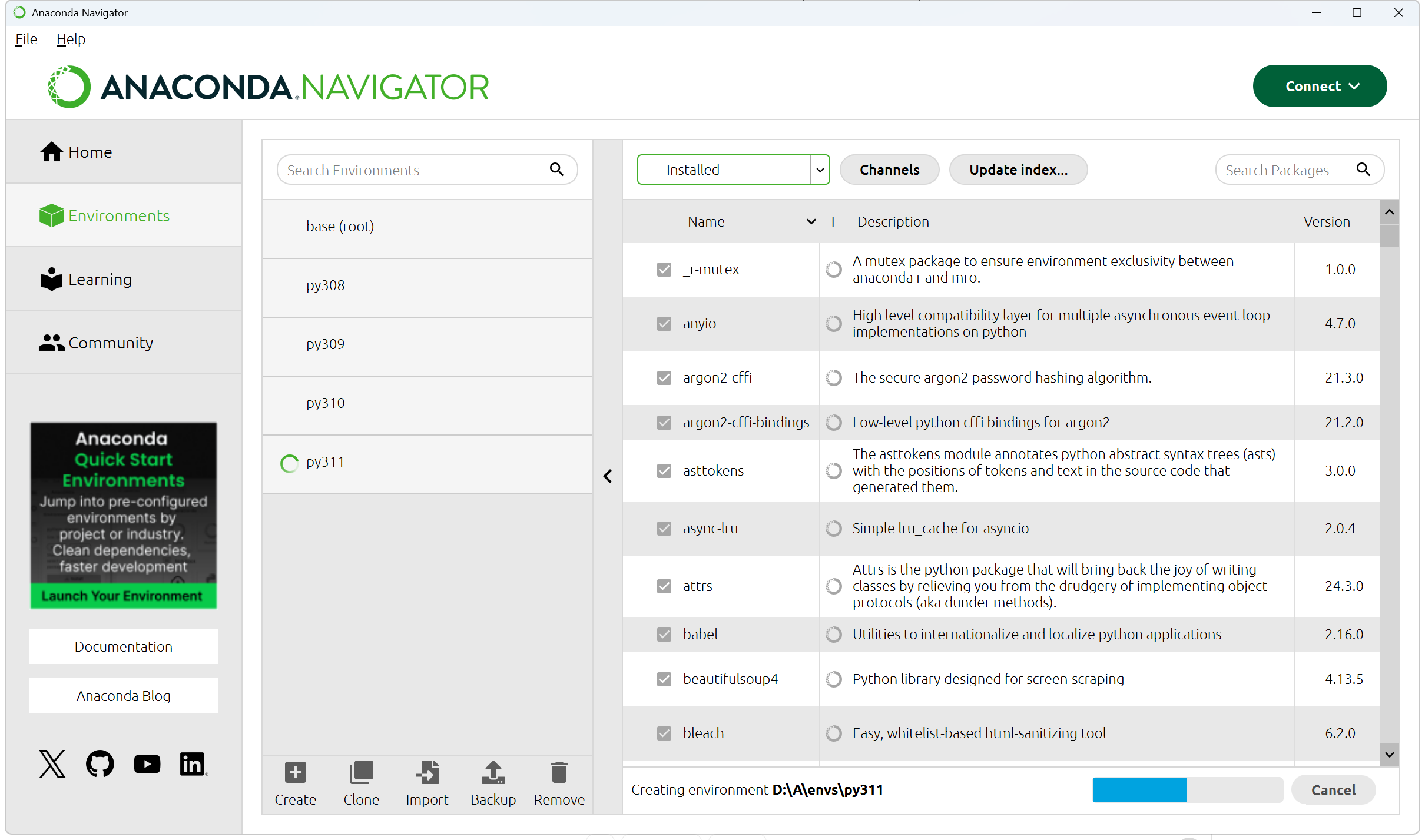The height and width of the screenshot is (840, 1425).
Task: Toggle the attrs package checkbox
Action: pyautogui.click(x=664, y=586)
